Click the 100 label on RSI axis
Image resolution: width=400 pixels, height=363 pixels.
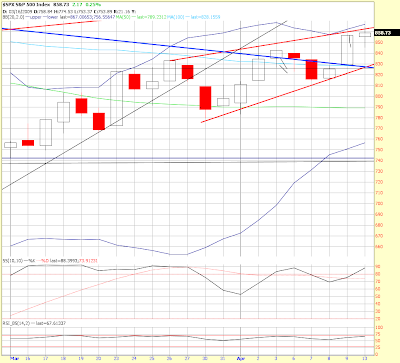379,328
